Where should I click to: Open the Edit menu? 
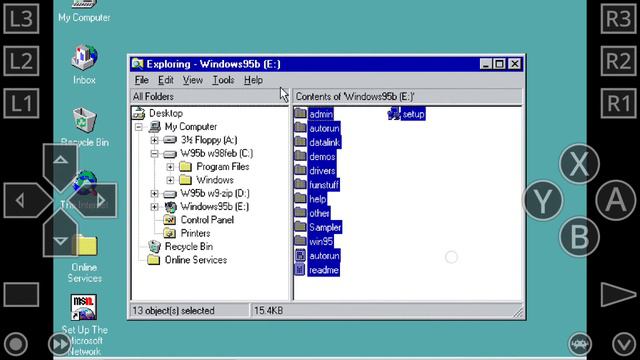tap(166, 80)
